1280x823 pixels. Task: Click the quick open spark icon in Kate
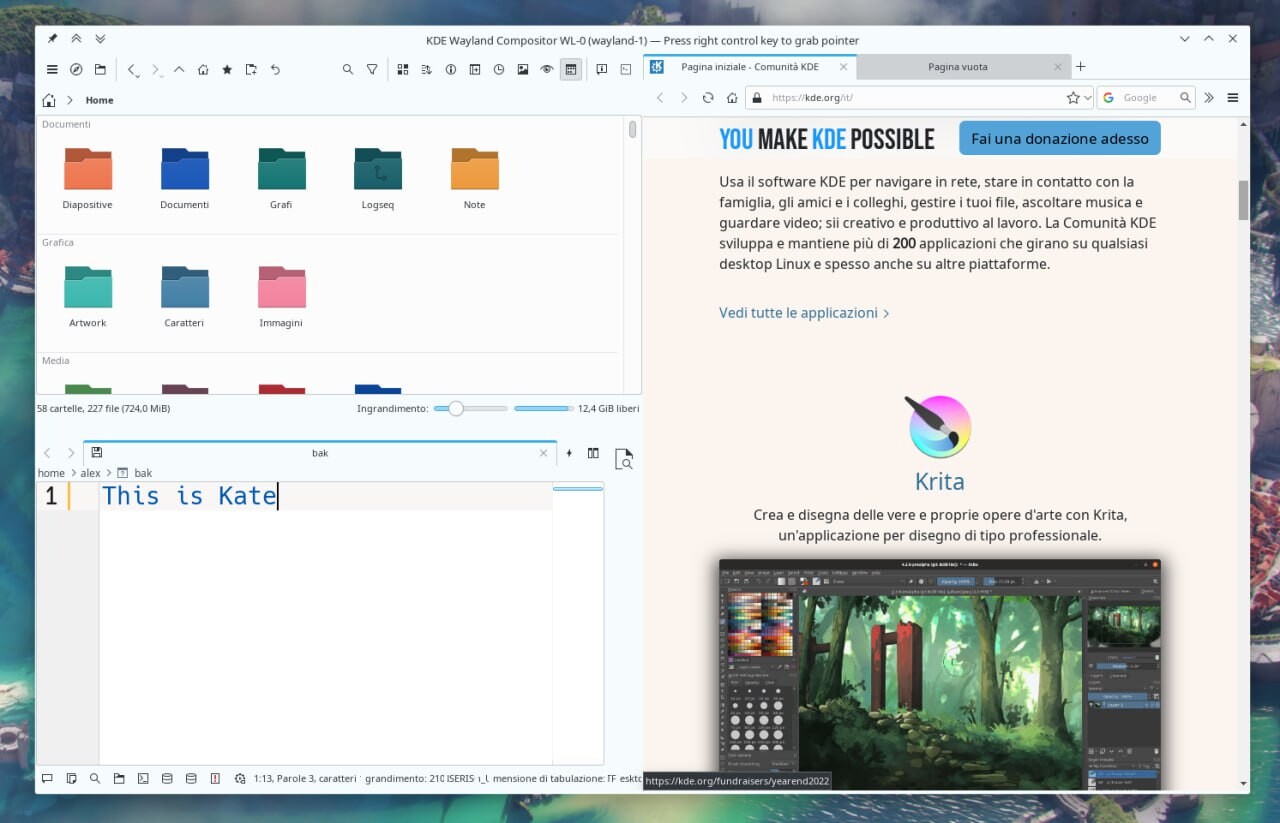click(x=569, y=453)
